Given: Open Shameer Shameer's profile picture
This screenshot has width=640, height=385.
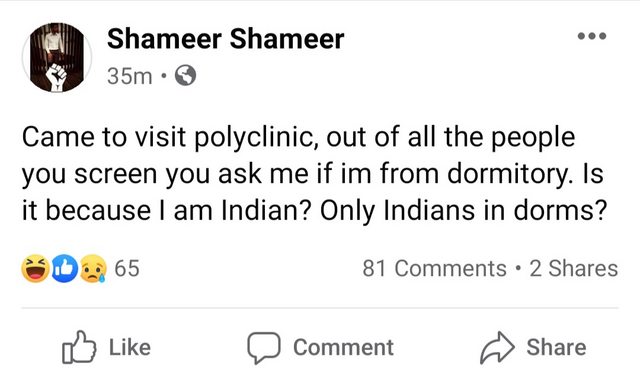Looking at the screenshot, I should pyautogui.click(x=57, y=57).
